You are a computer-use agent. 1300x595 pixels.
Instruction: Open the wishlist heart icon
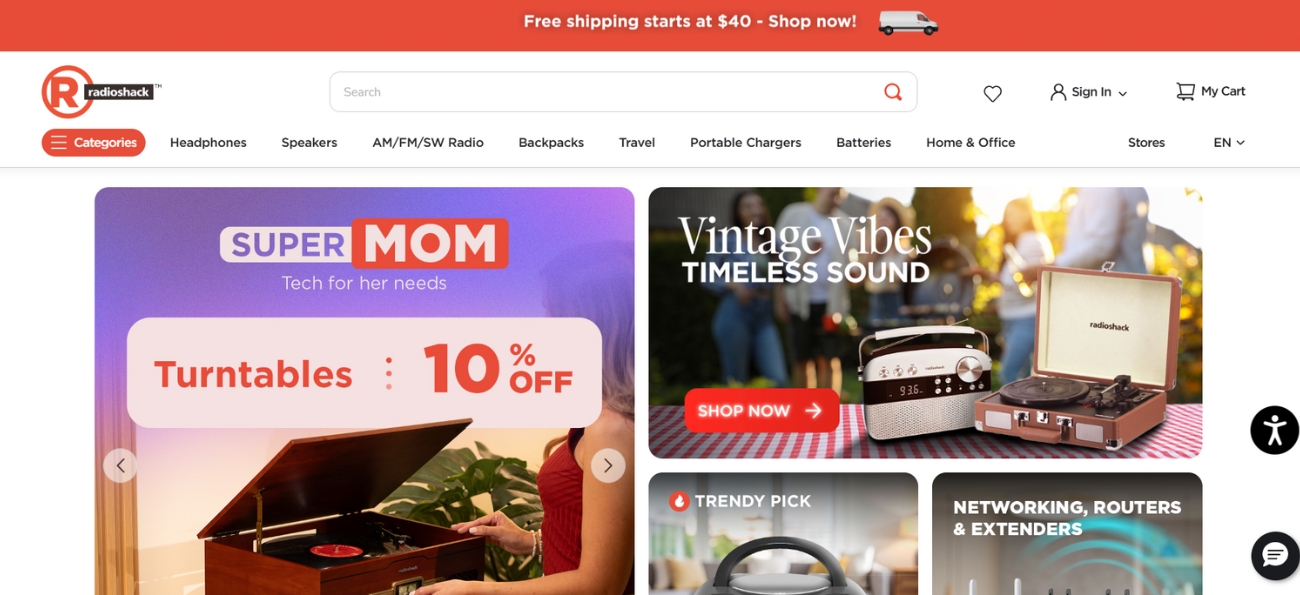click(x=992, y=93)
